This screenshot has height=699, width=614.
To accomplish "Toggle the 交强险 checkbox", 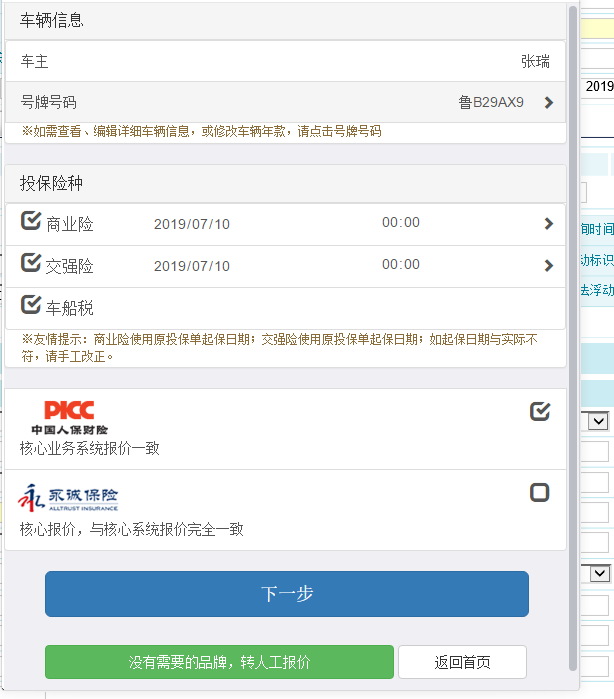I will click(x=31, y=263).
